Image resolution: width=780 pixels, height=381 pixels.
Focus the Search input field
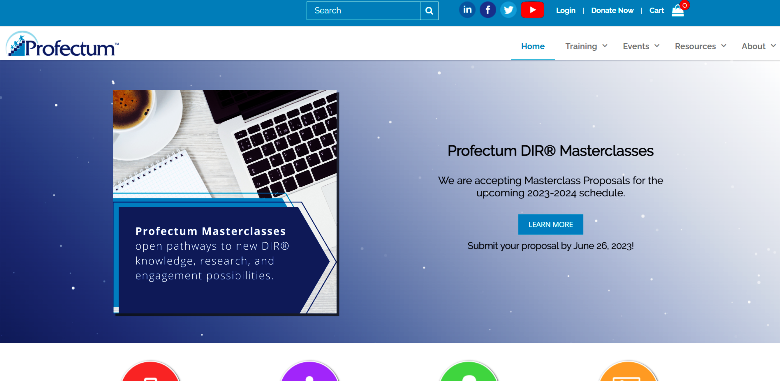point(364,10)
